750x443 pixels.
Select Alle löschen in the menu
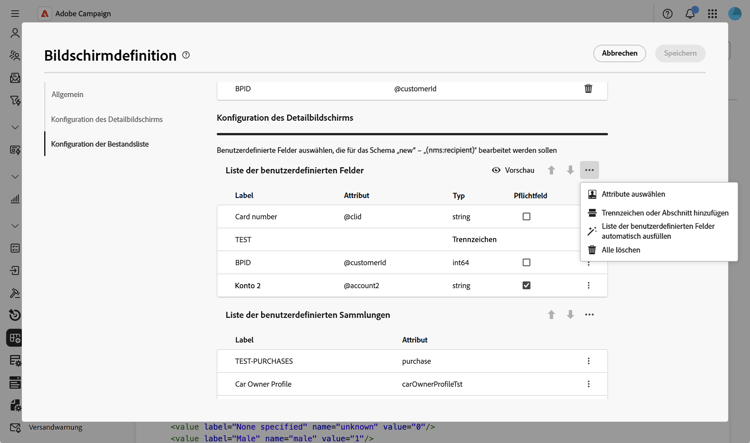620,250
